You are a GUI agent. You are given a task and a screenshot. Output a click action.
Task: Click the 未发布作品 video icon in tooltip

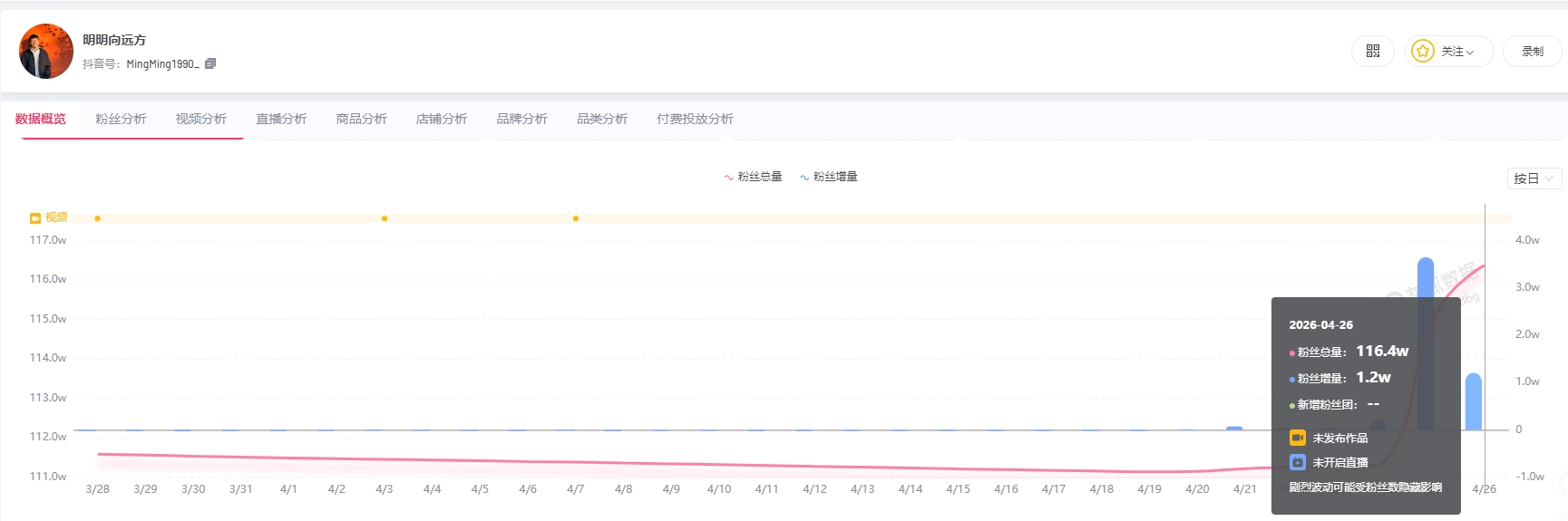[x=1298, y=438]
